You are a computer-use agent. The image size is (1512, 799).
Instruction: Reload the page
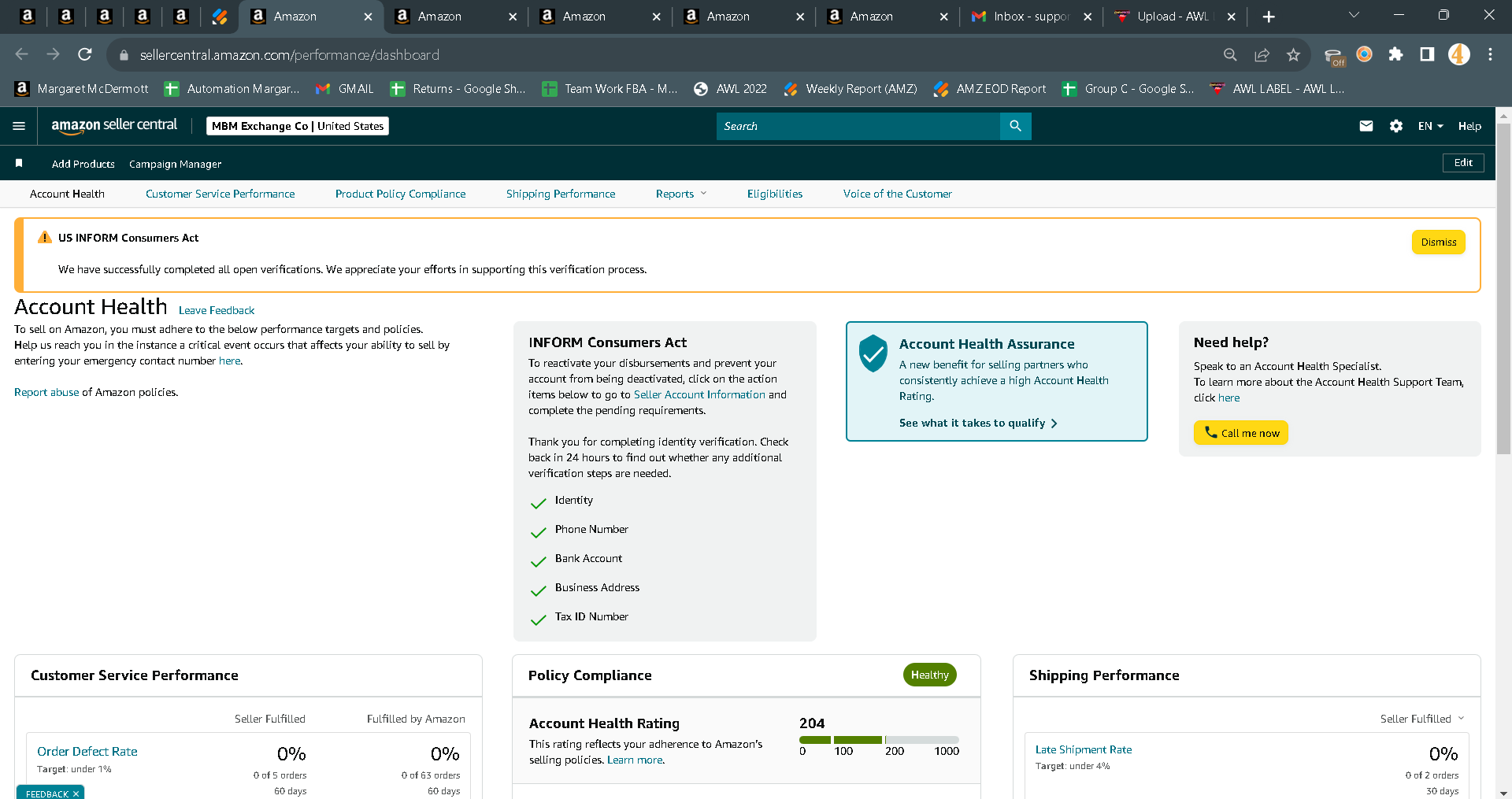pos(85,54)
